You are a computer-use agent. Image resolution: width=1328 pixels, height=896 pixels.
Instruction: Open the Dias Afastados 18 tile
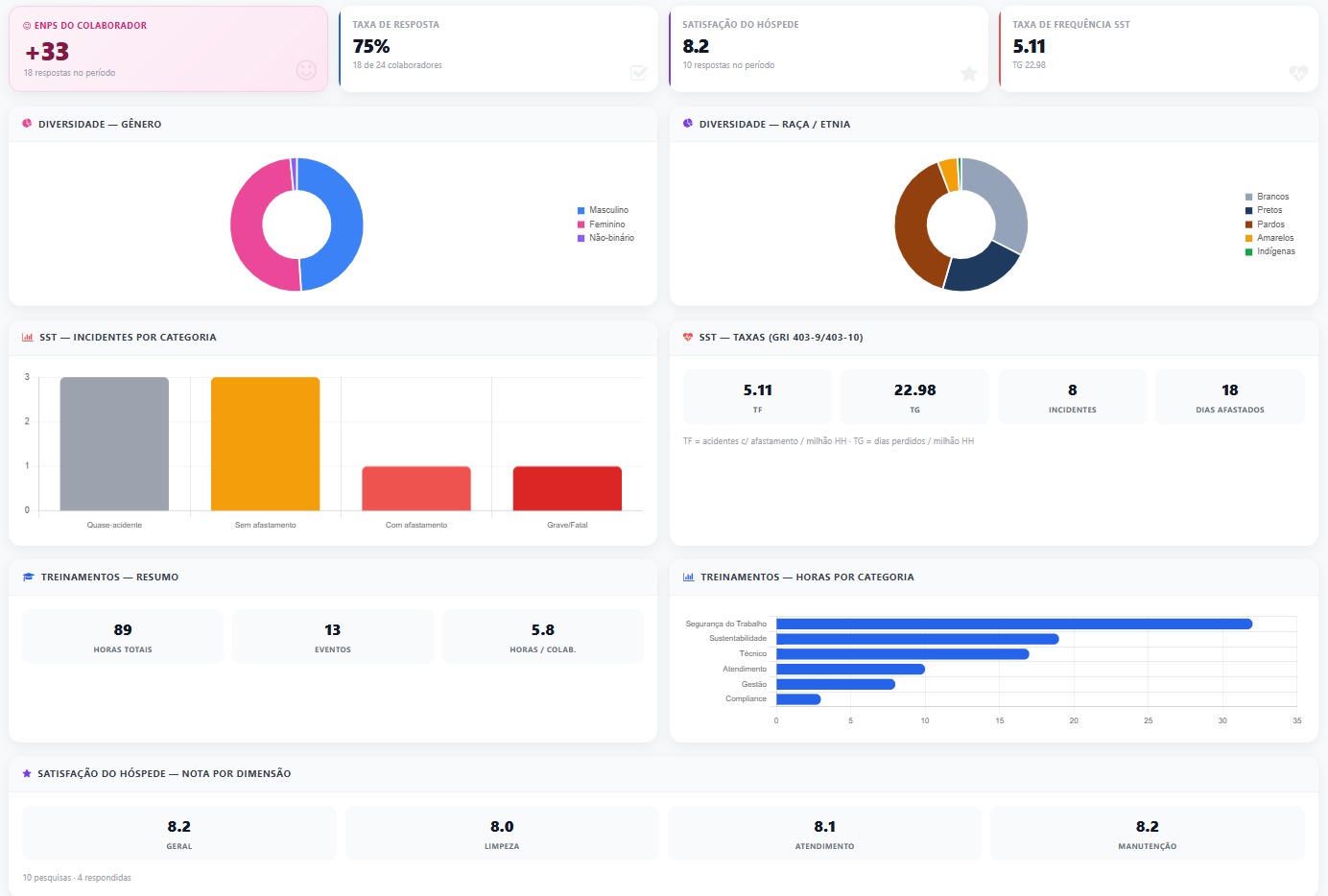(1230, 397)
